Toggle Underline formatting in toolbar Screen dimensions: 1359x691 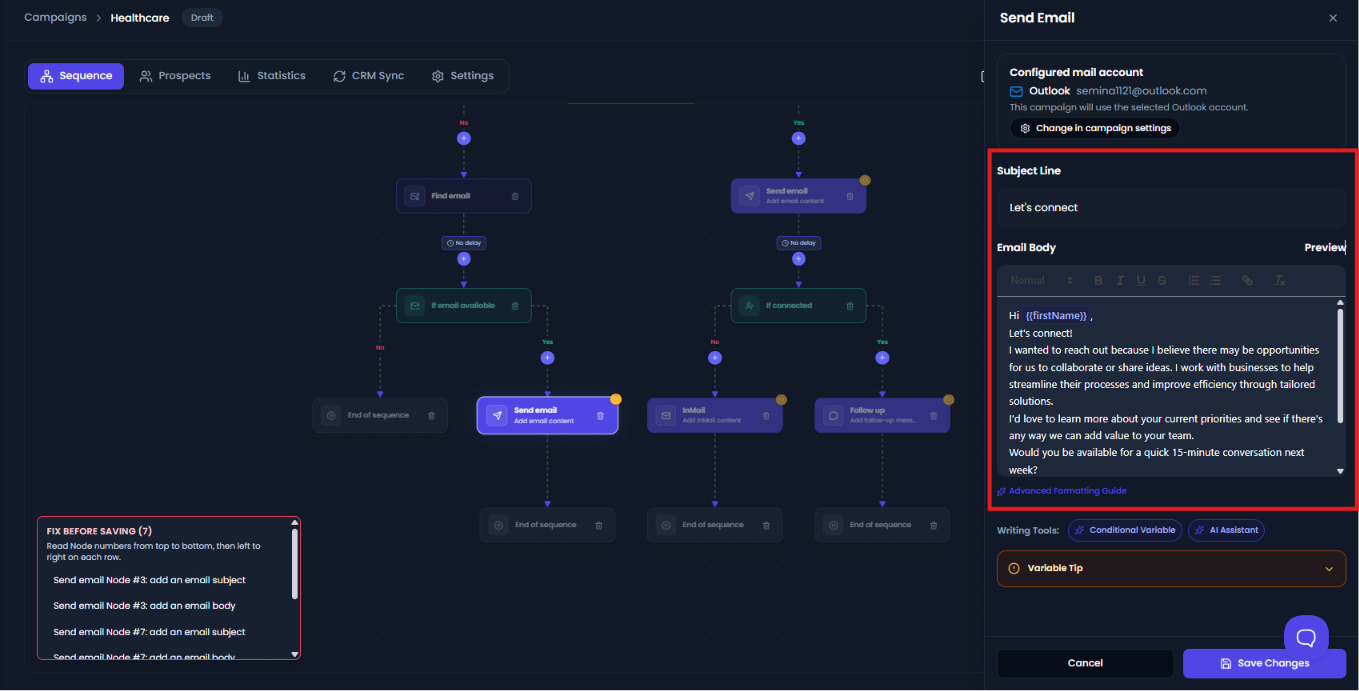tap(1141, 281)
